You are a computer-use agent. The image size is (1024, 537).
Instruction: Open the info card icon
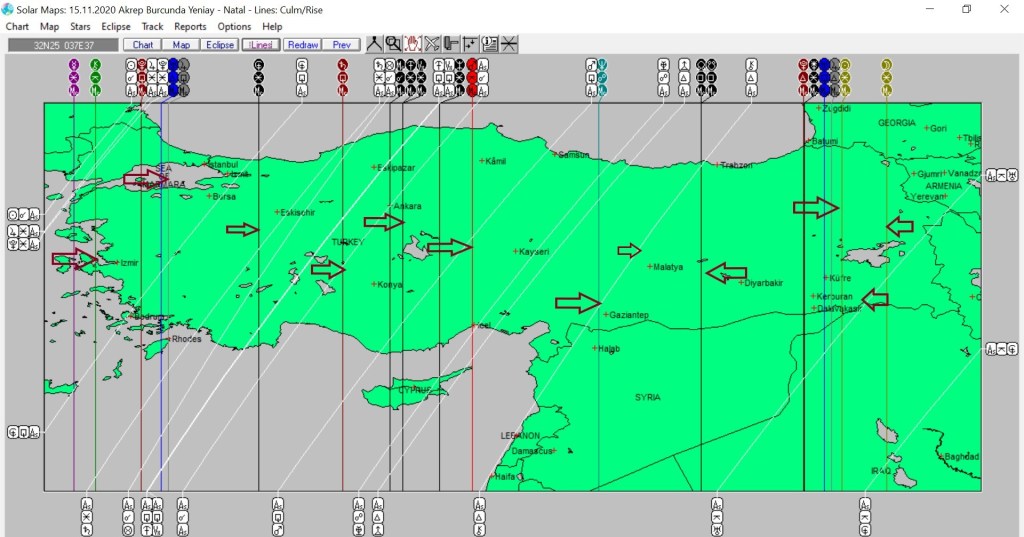pos(490,44)
